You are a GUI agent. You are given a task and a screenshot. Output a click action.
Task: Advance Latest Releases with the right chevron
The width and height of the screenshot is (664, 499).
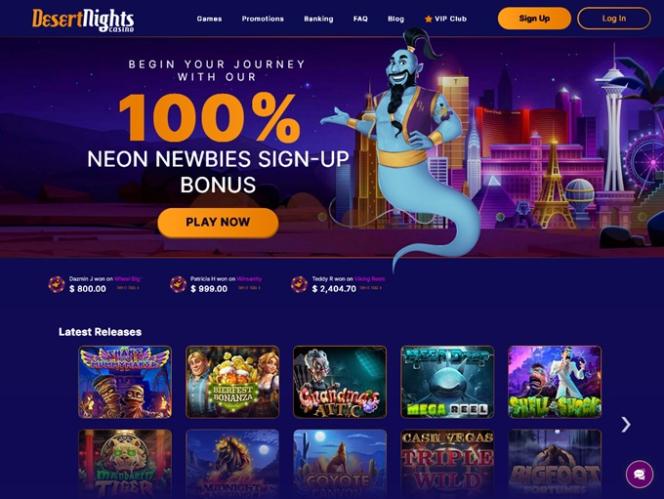[x=625, y=424]
